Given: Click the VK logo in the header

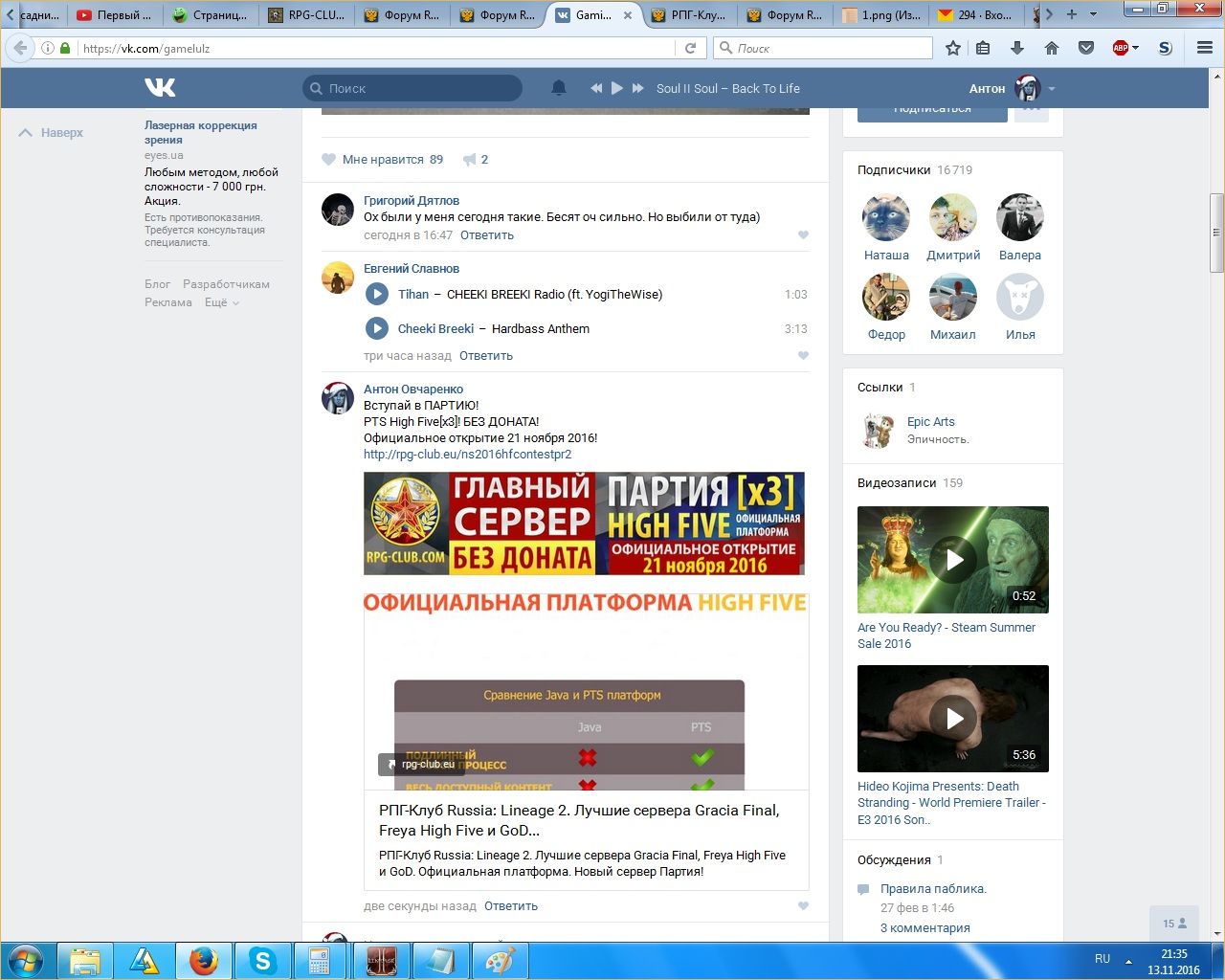Looking at the screenshot, I should click(x=160, y=88).
